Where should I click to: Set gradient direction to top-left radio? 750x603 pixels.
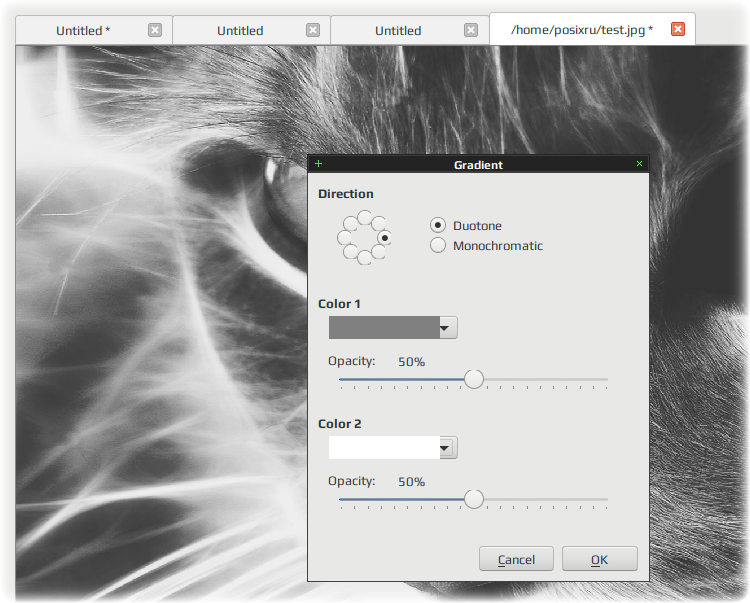(351, 223)
